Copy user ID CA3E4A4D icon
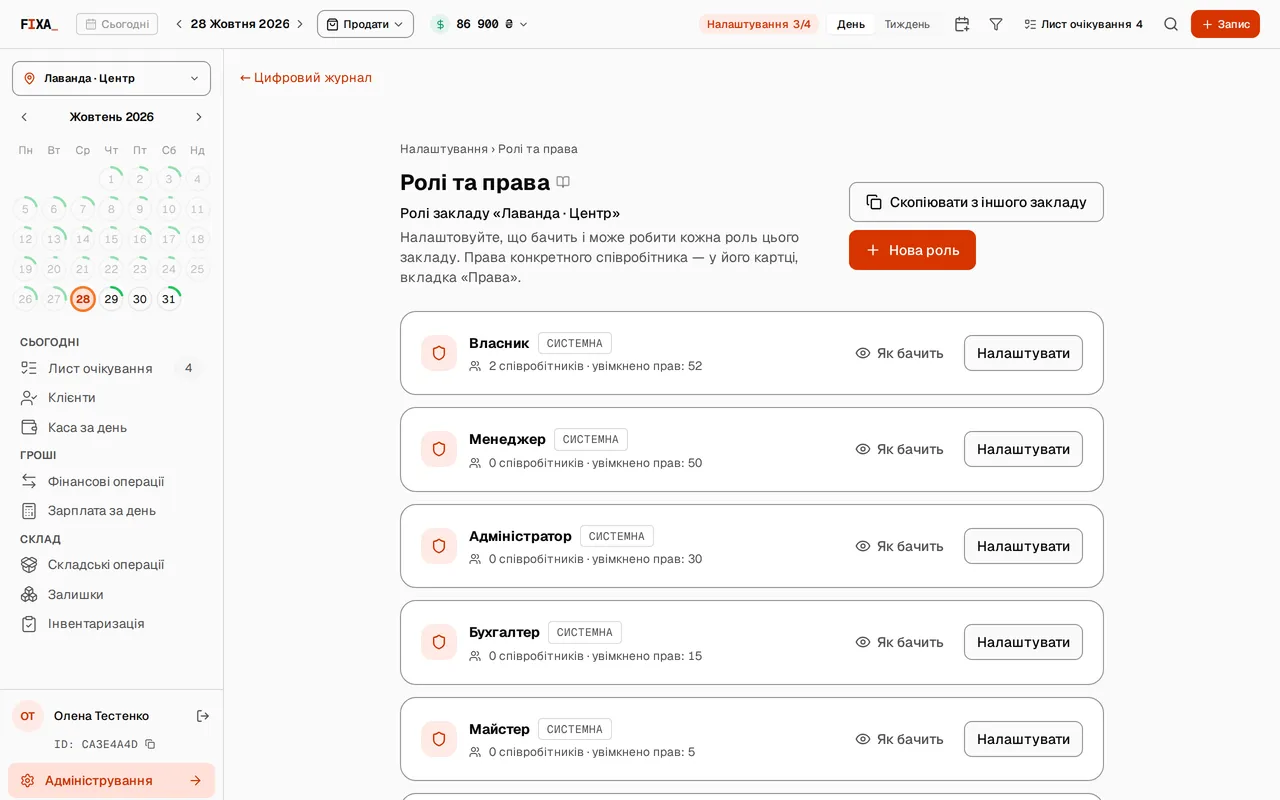The image size is (1280, 800). (150, 744)
